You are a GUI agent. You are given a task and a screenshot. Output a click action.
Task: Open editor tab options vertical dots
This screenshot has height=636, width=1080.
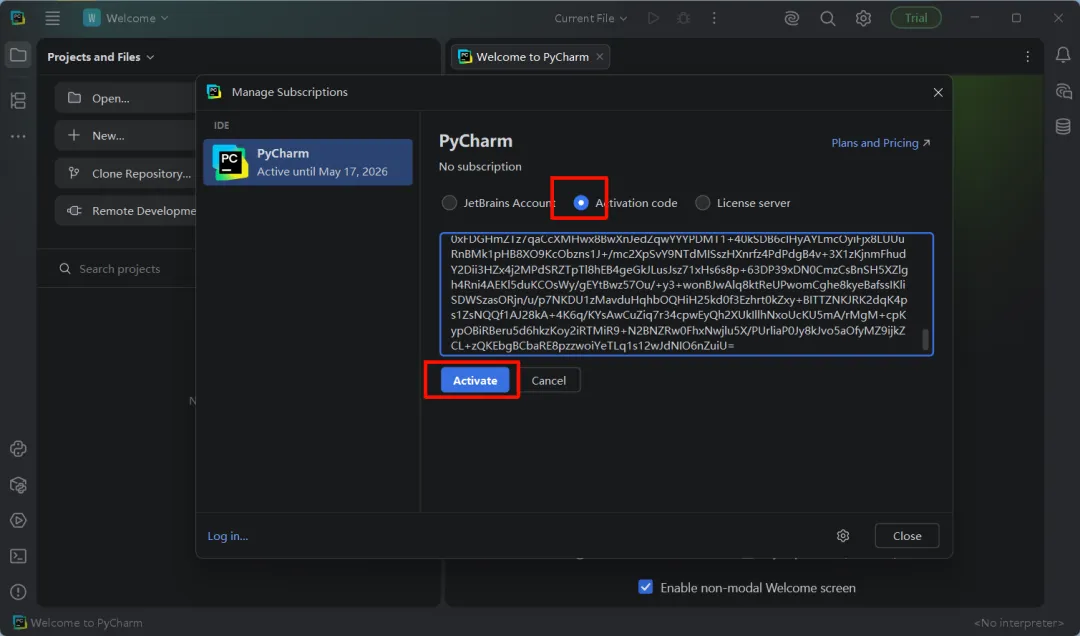click(1027, 57)
